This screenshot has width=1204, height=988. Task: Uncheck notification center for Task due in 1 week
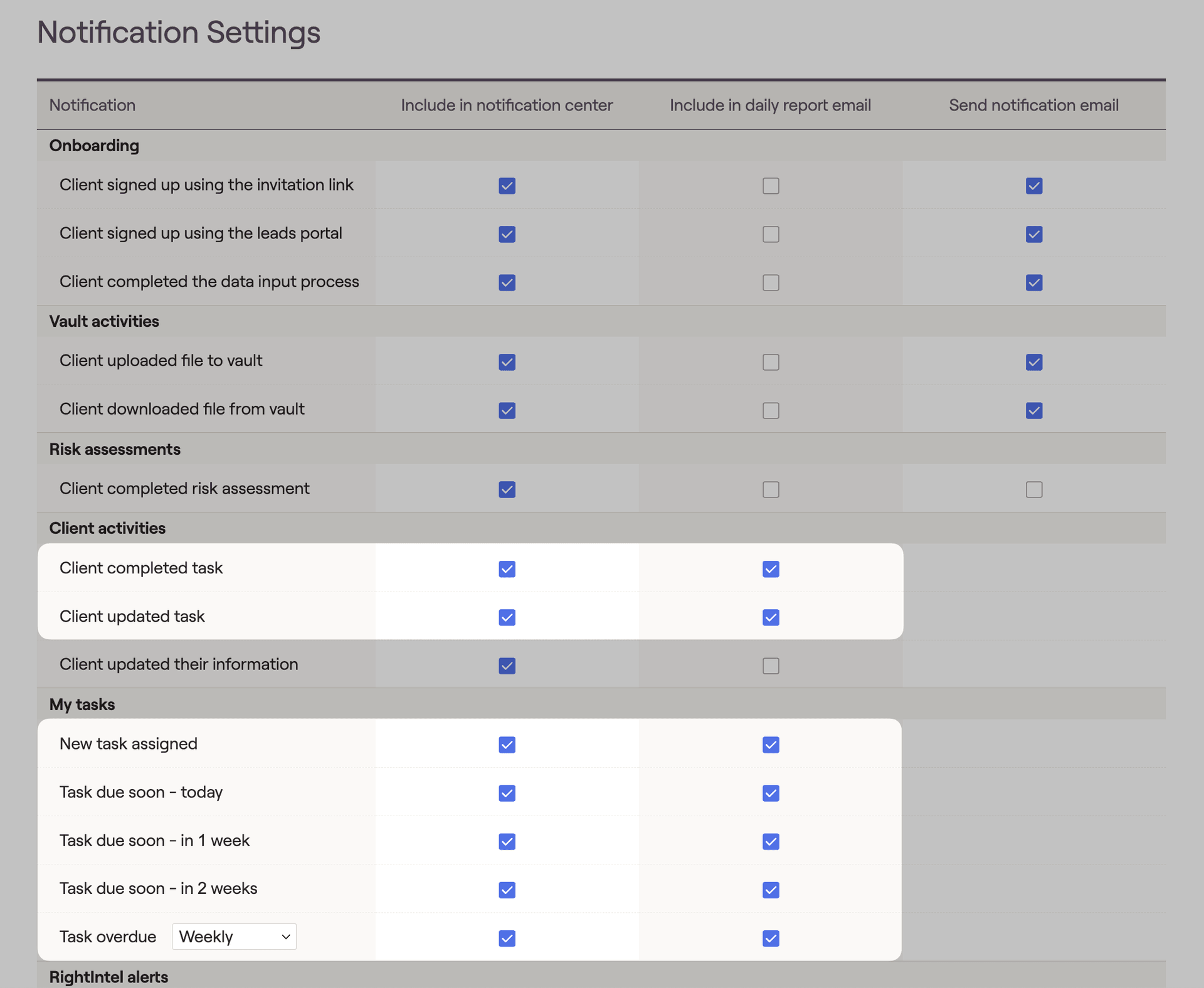[x=507, y=841]
